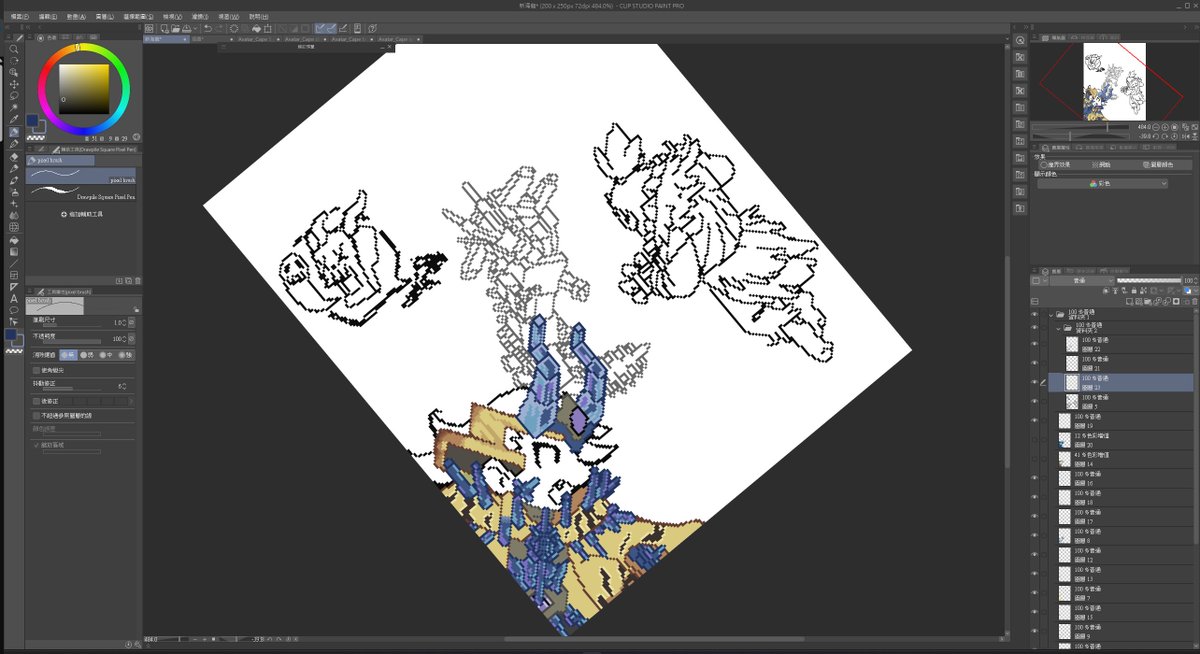Viewport: 1200px width, 654px height.
Task: Click the Open file icon in the command bar
Action: pos(175,28)
